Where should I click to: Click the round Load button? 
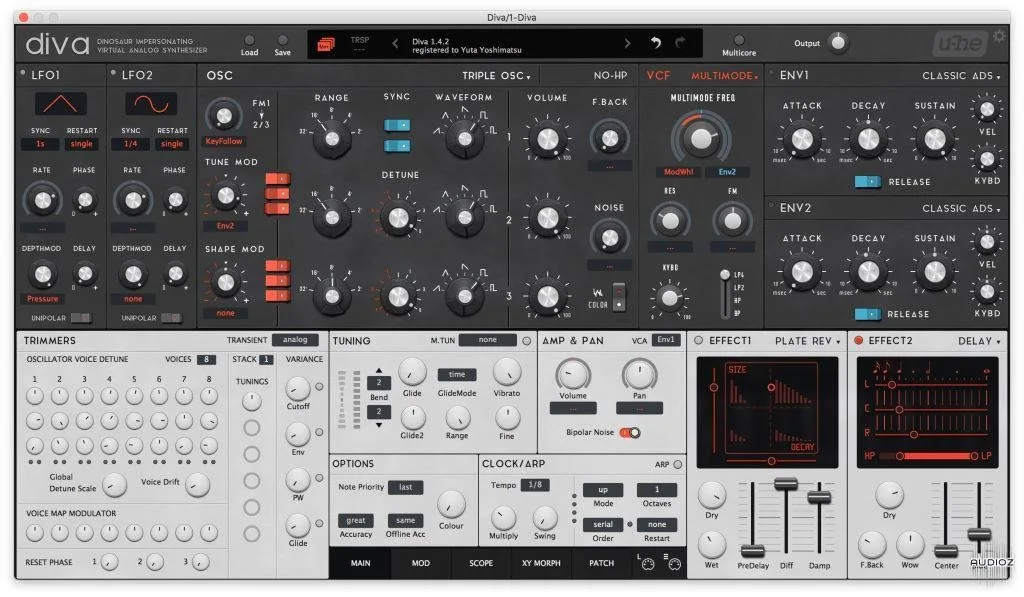tap(249, 40)
